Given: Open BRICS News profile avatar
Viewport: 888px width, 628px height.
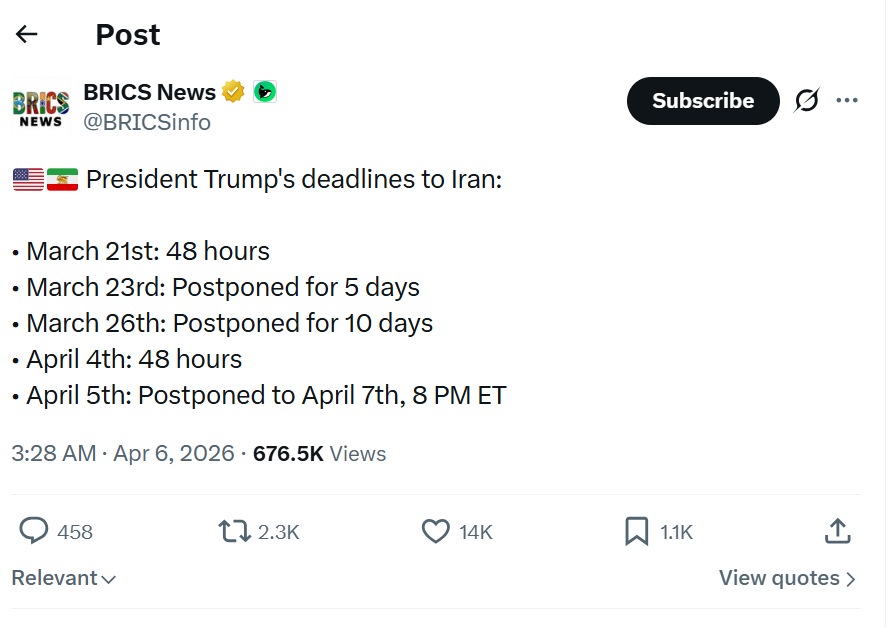Looking at the screenshot, I should tap(41, 108).
